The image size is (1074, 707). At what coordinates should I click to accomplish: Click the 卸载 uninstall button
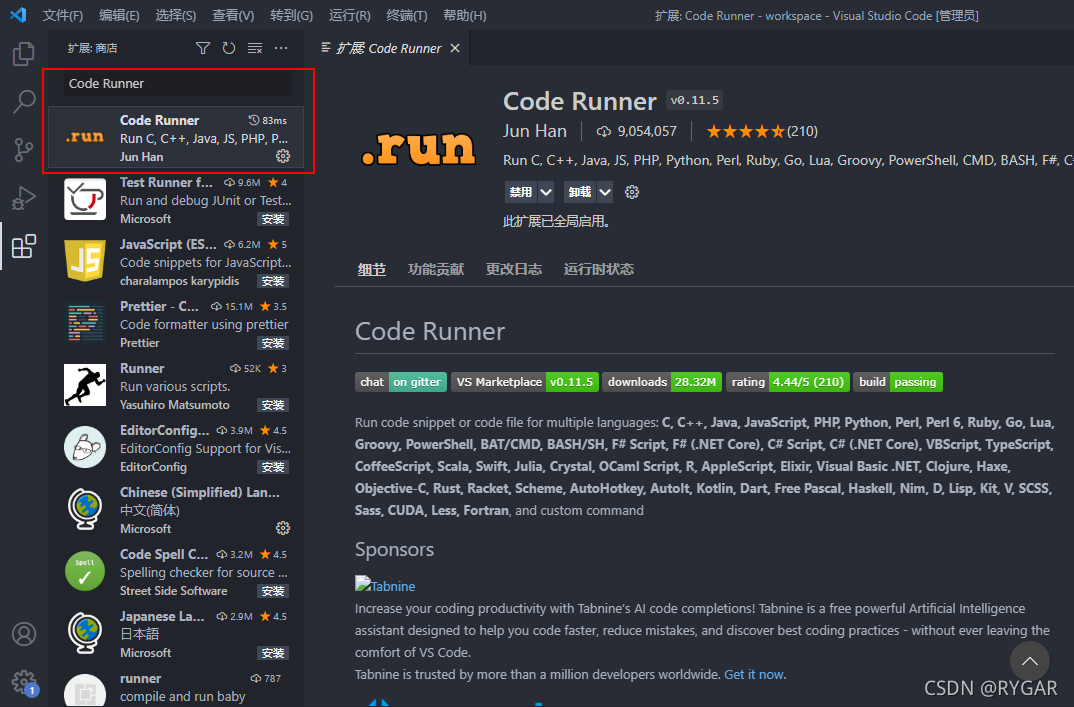click(x=580, y=192)
